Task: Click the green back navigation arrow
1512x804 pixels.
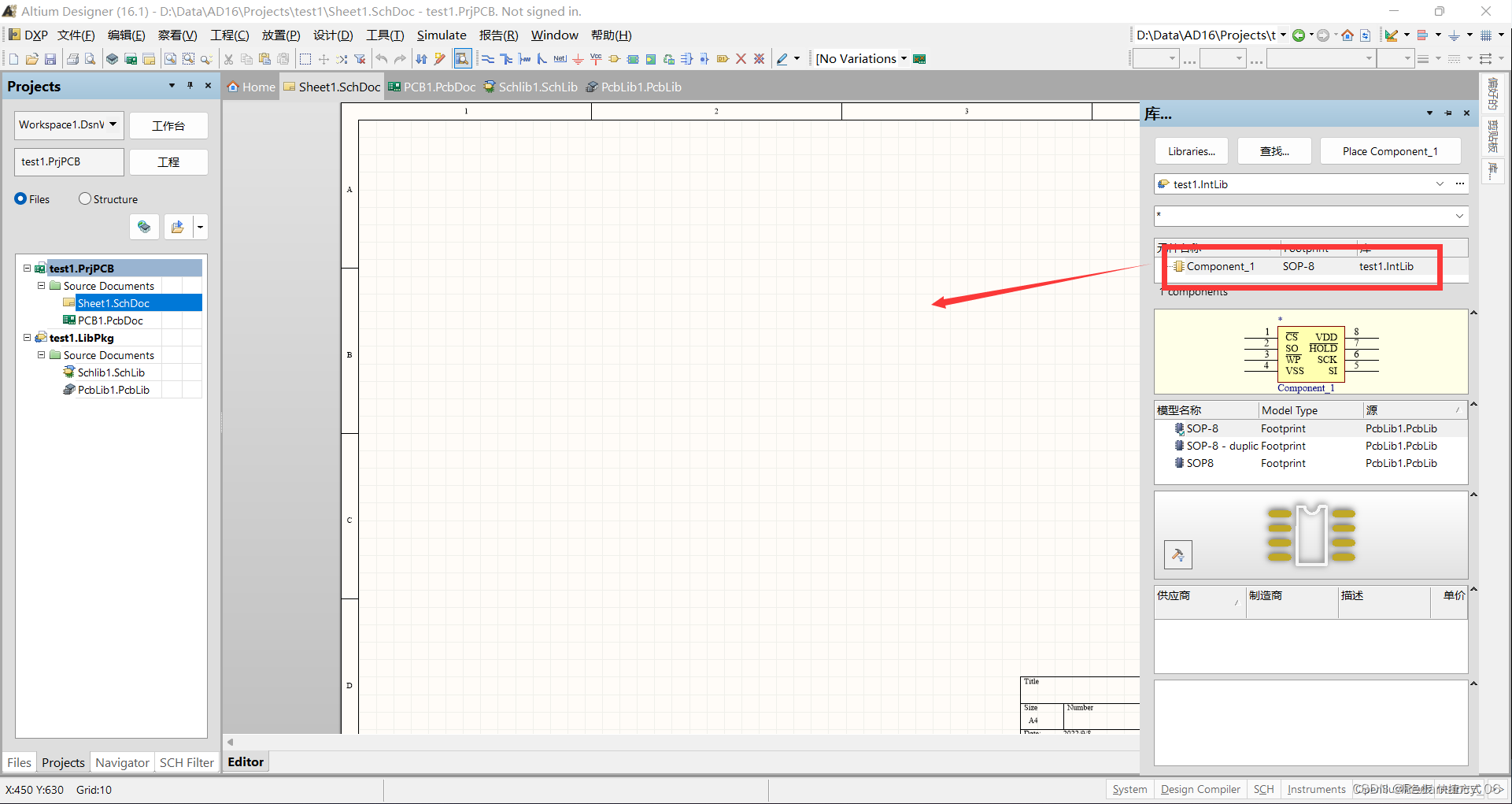Action: [1299, 35]
